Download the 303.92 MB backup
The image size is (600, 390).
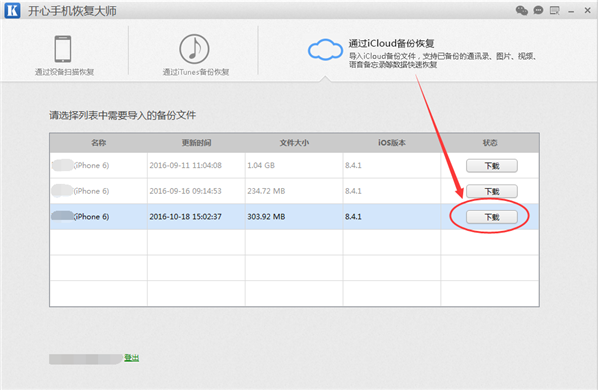click(492, 217)
